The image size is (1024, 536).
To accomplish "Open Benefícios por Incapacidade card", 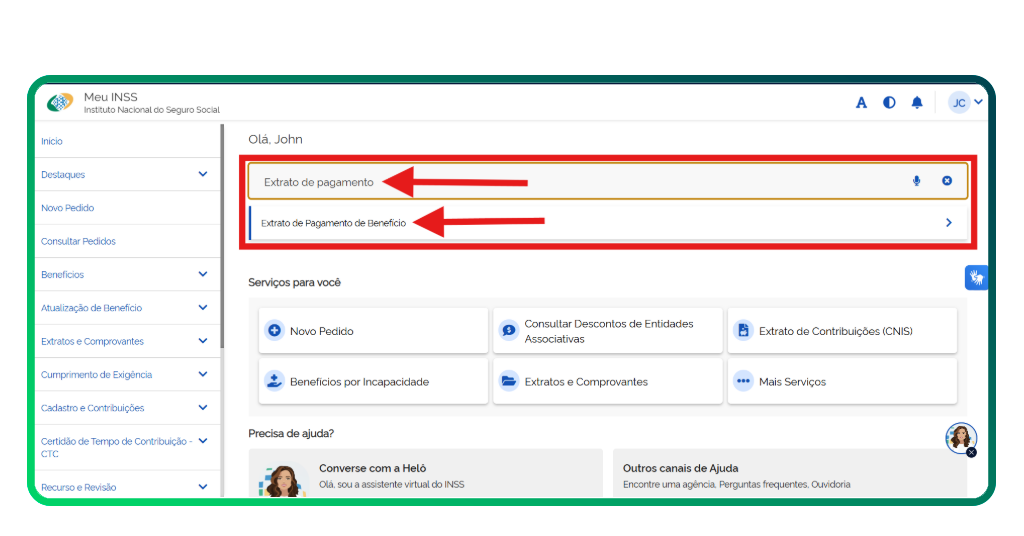I will [x=374, y=381].
